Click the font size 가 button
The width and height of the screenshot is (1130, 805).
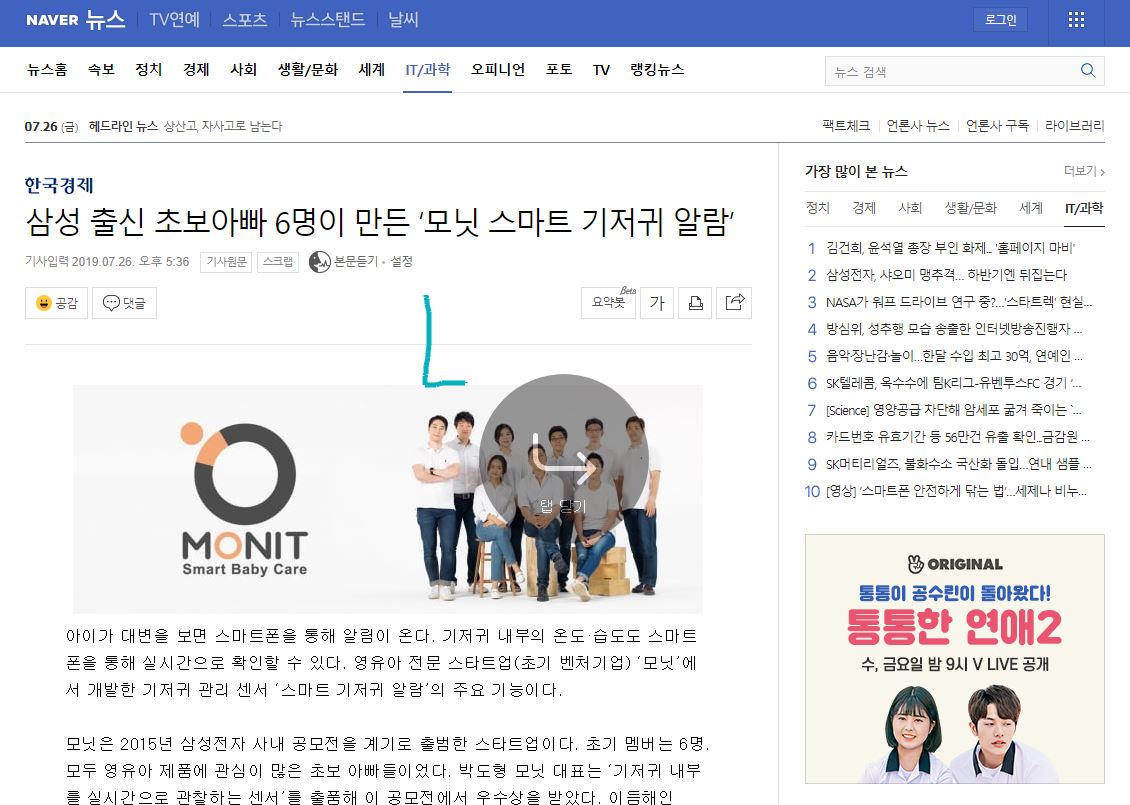[657, 303]
